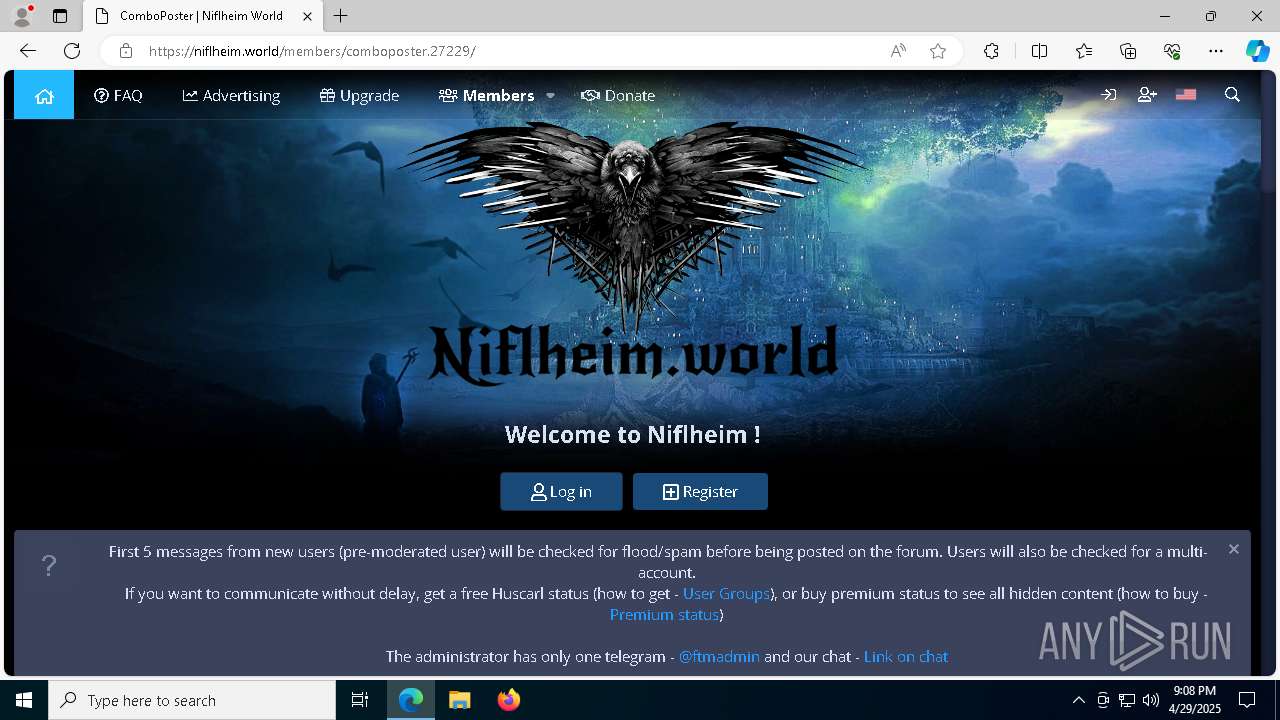
Task: Expand the Members dropdown arrow
Action: (550, 96)
